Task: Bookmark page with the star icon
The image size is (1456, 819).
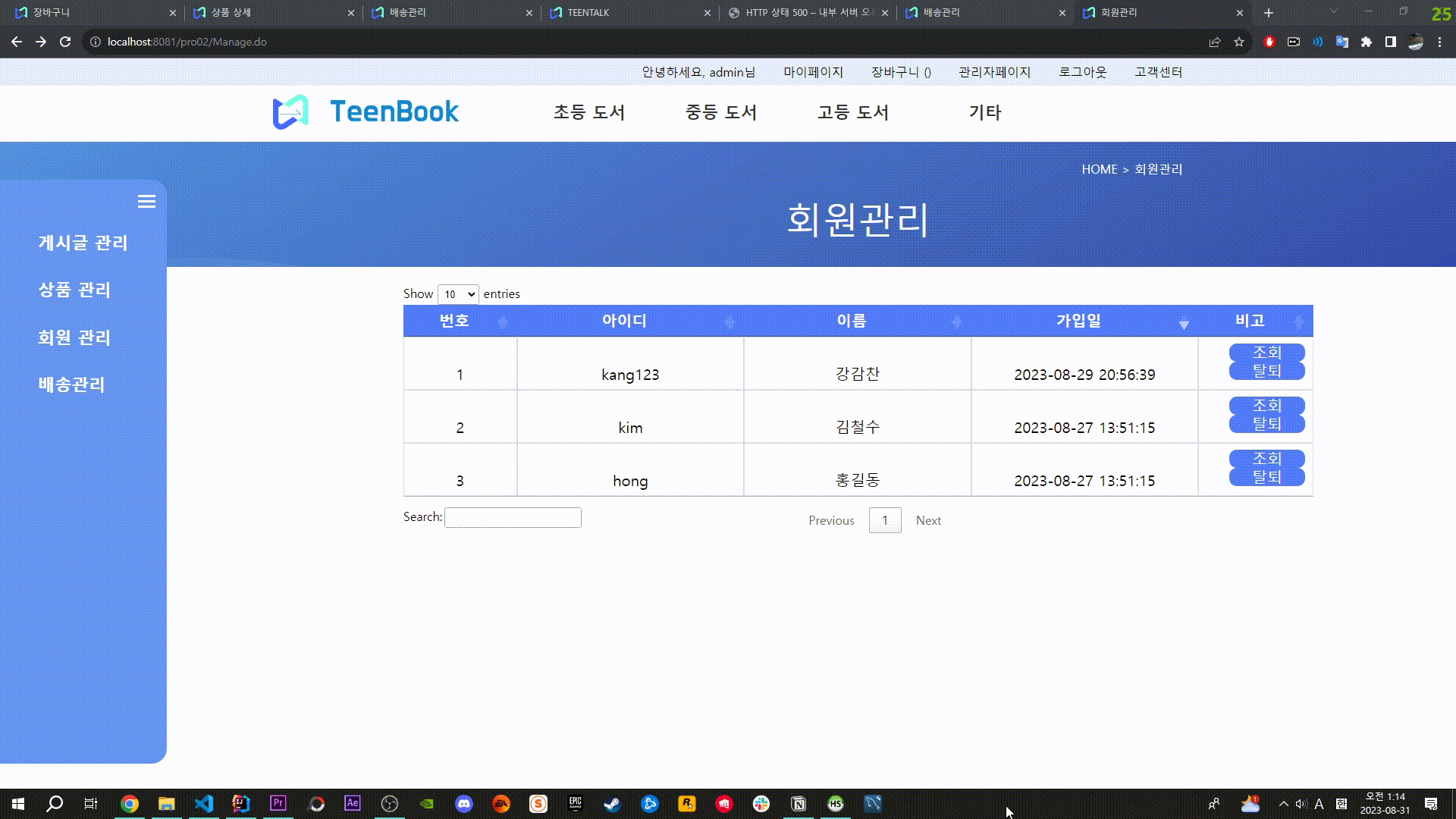Action: [x=1239, y=42]
